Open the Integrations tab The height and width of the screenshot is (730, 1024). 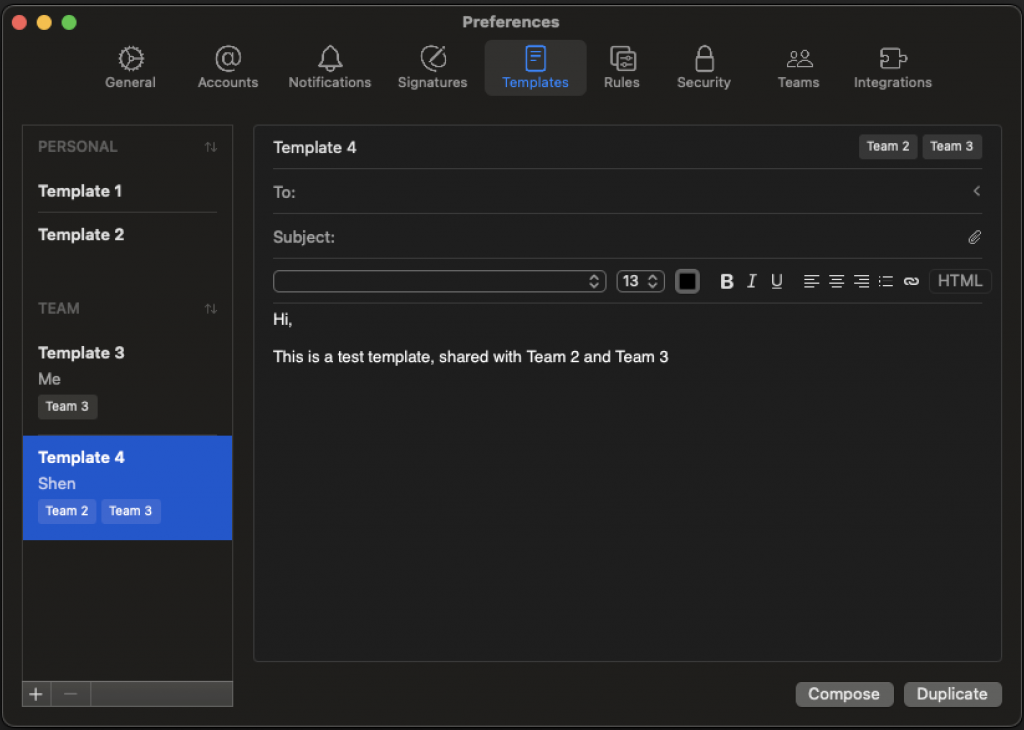pyautogui.click(x=892, y=68)
